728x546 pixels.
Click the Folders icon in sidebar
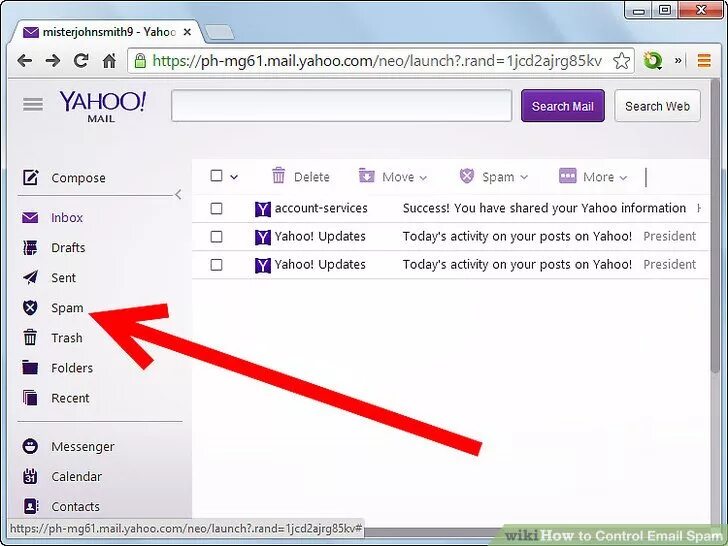point(30,367)
